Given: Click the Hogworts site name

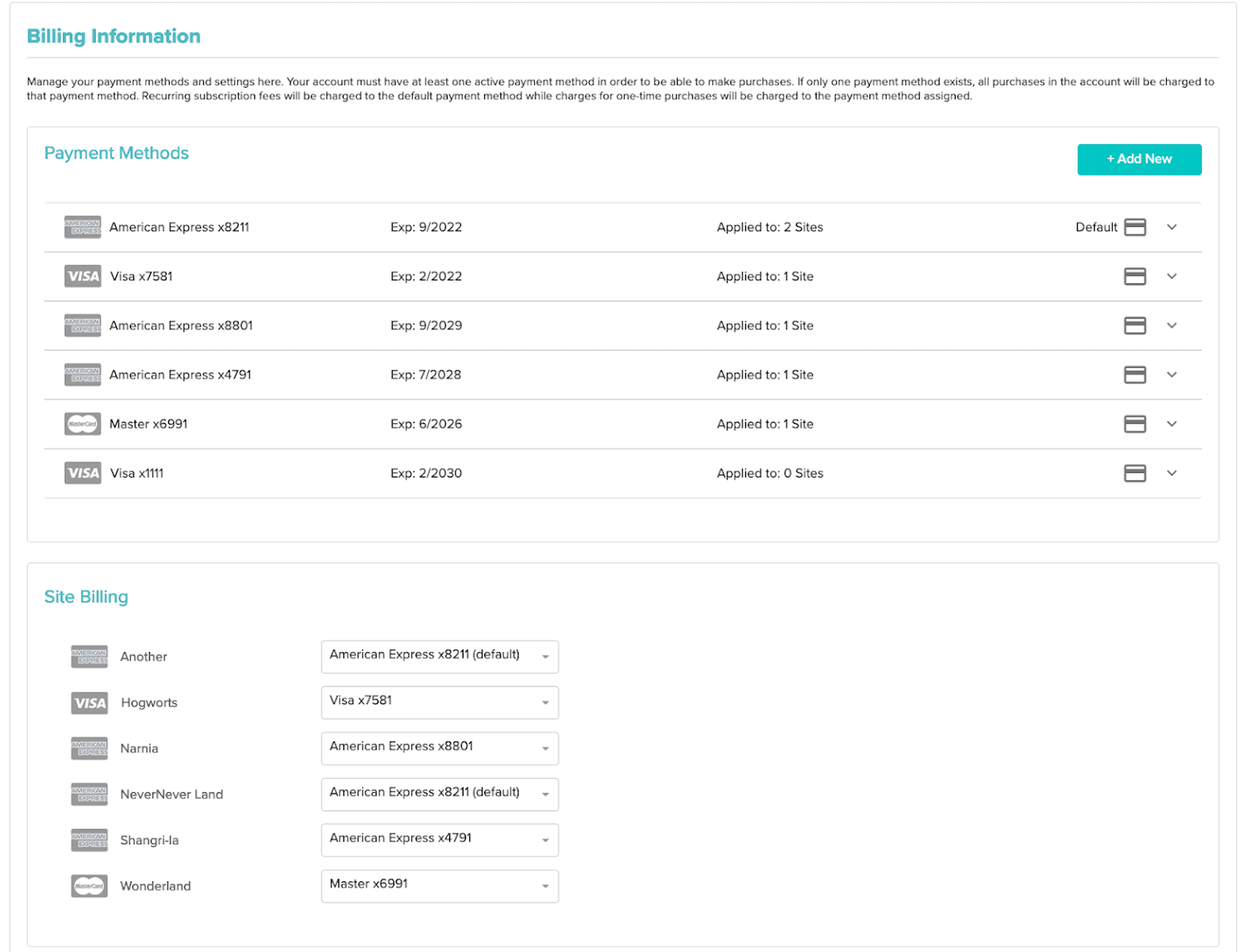Looking at the screenshot, I should coord(149,703).
